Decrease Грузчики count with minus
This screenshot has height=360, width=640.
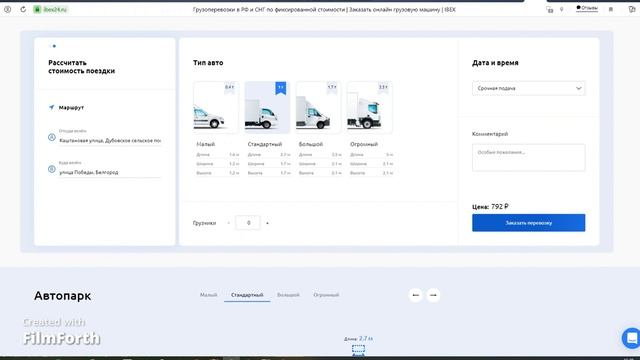pos(229,223)
